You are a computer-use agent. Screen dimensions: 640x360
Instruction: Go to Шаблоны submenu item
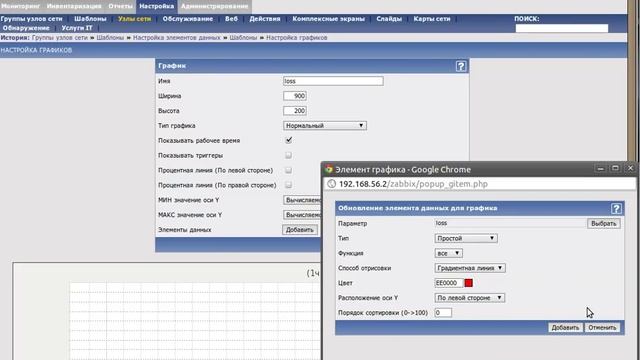90,19
